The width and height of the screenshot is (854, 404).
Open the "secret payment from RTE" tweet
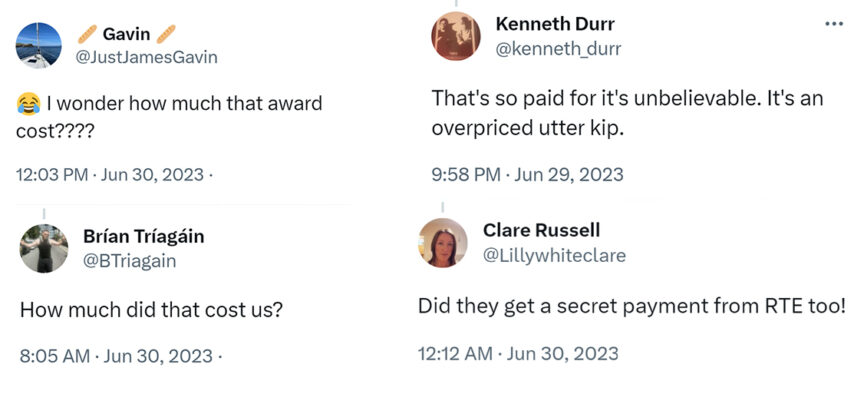[x=631, y=305]
